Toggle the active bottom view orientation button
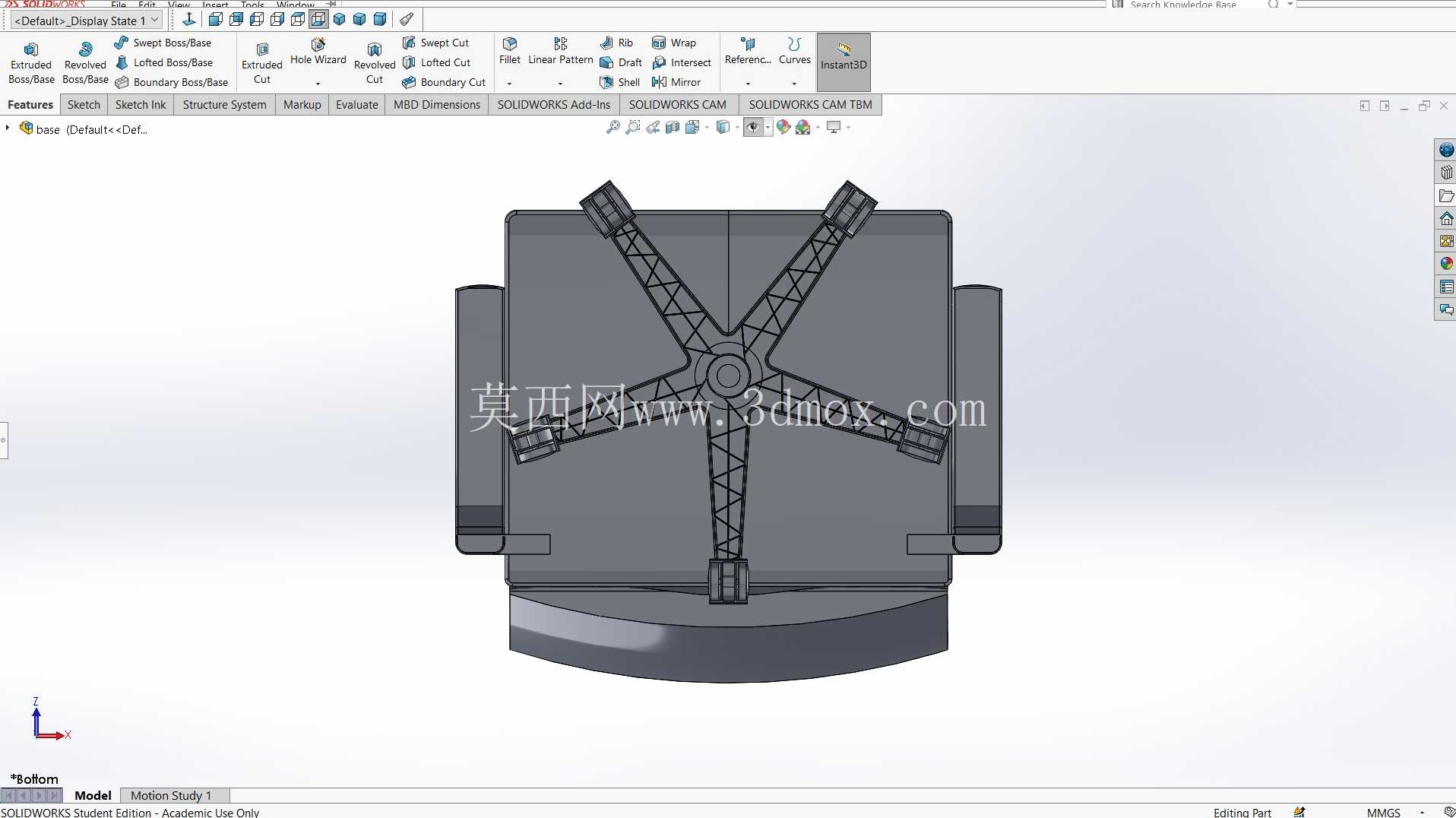Screen dimensions: 1456x818 click(x=318, y=20)
